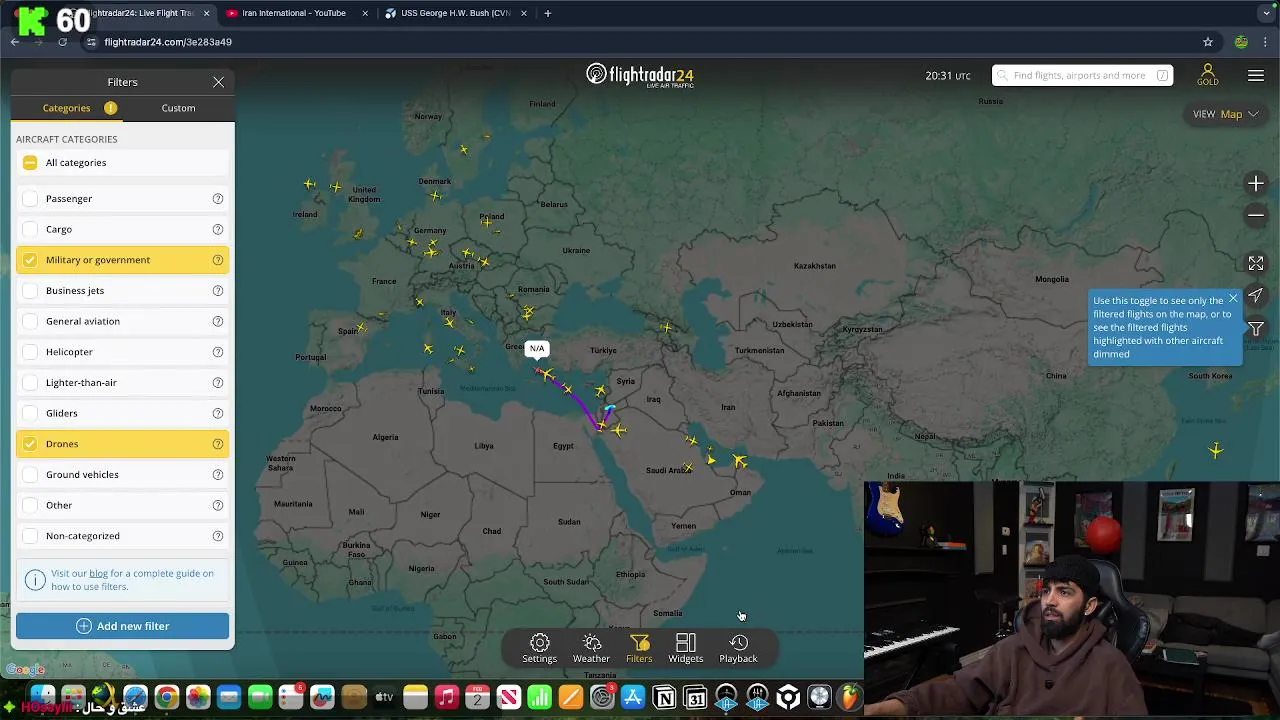Open the Weather layer button
Image resolution: width=1280 pixels, height=720 pixels.
tap(591, 648)
